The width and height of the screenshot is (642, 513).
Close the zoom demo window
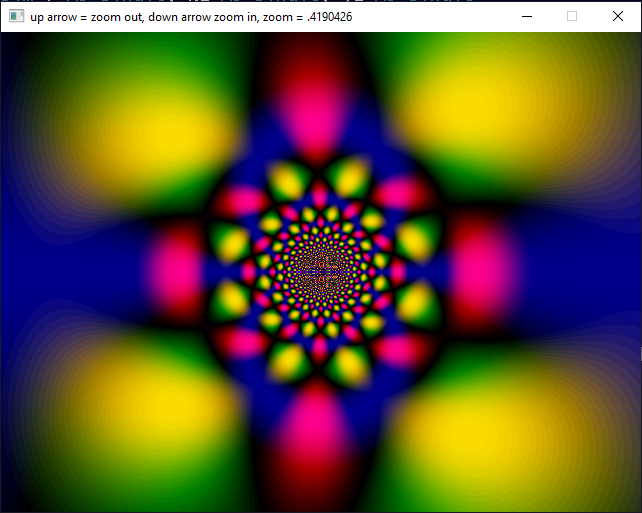(x=618, y=16)
